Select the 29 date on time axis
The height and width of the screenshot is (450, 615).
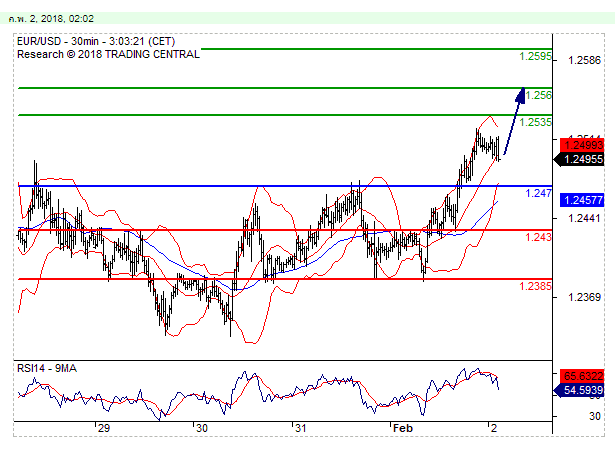tap(103, 428)
